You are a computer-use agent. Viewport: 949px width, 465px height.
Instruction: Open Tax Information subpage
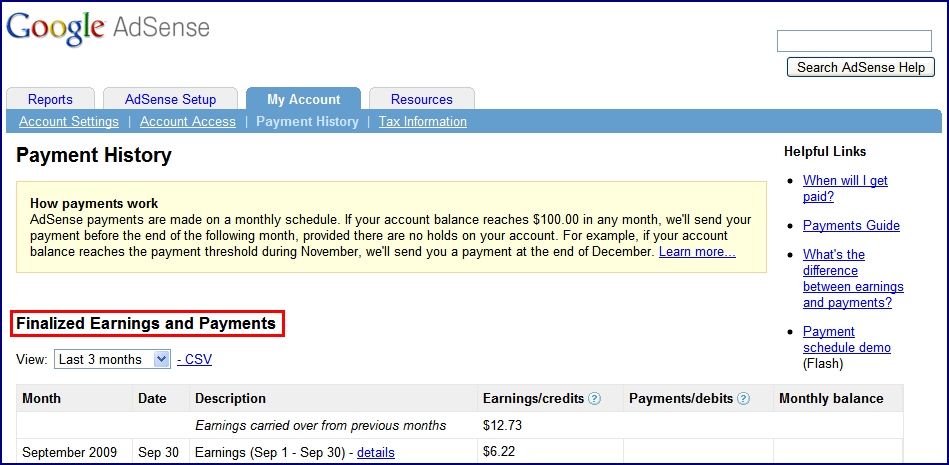click(422, 122)
